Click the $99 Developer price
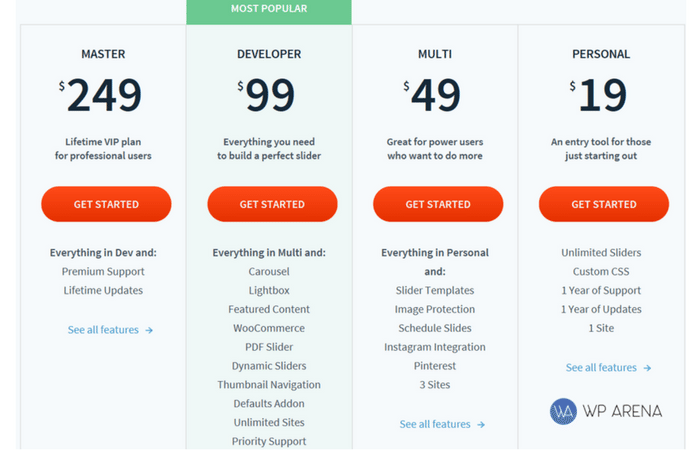This screenshot has height=450, width=700. click(x=267, y=95)
